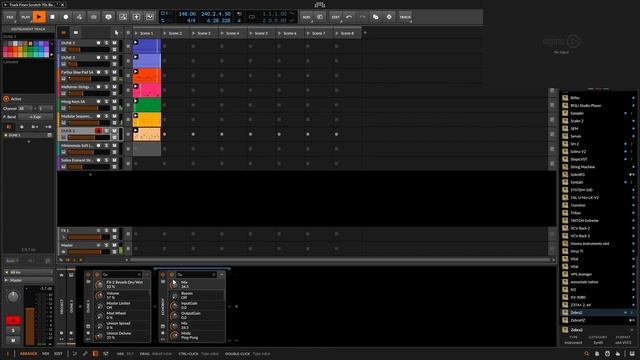Click the add scene plus after Scene 8
The image size is (640, 360).
pyautogui.click(x=365, y=33)
